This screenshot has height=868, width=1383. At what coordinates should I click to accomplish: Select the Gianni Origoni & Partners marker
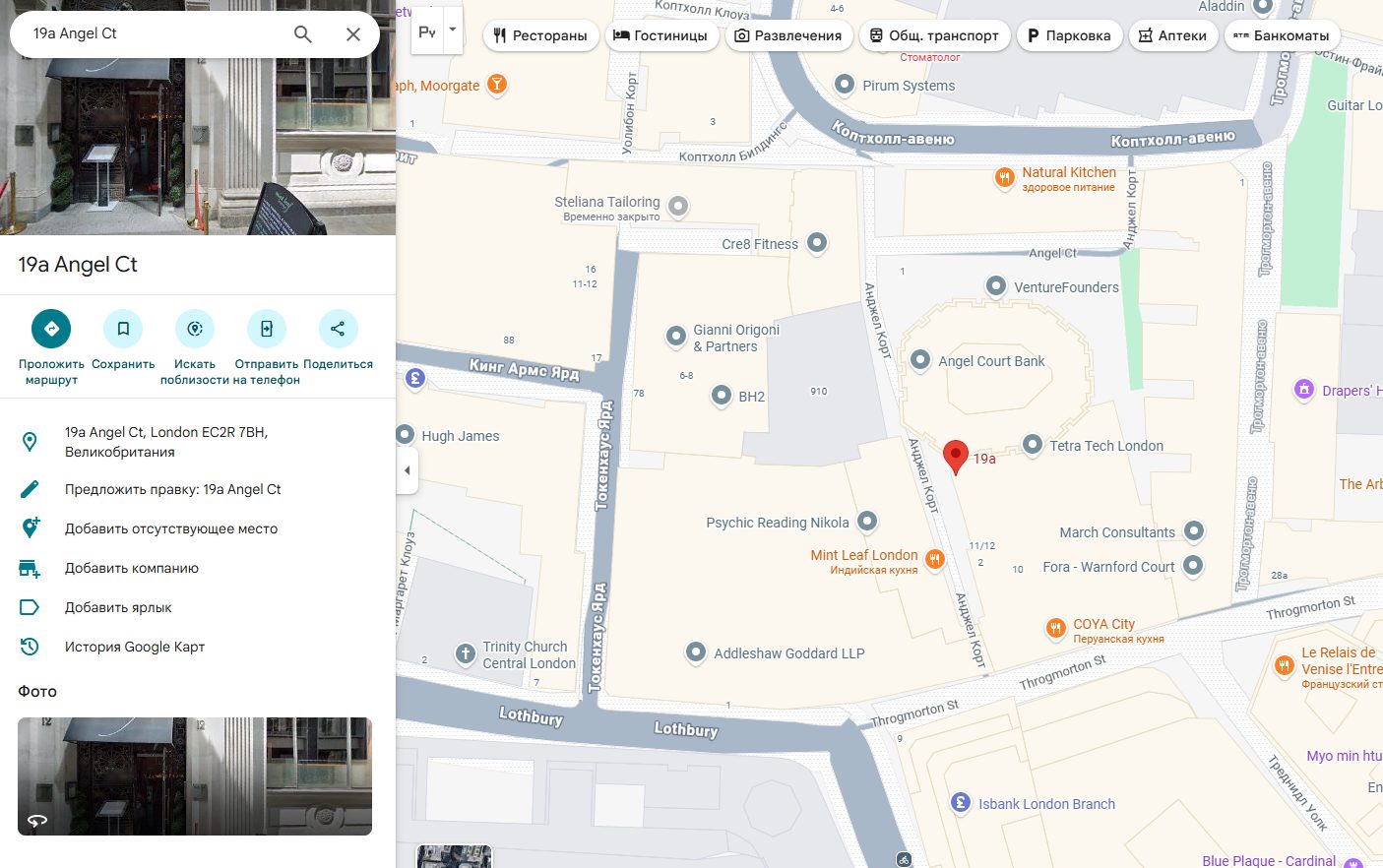(675, 337)
